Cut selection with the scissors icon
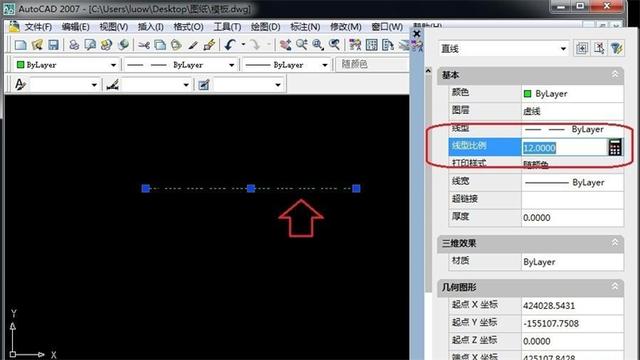The image size is (640, 360). [144, 44]
